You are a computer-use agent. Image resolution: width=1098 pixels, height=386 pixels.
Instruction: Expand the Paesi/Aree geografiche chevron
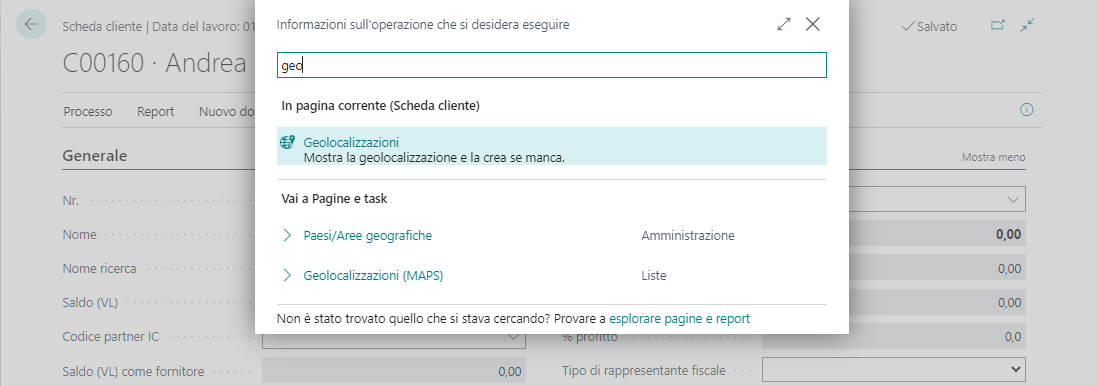coord(286,235)
